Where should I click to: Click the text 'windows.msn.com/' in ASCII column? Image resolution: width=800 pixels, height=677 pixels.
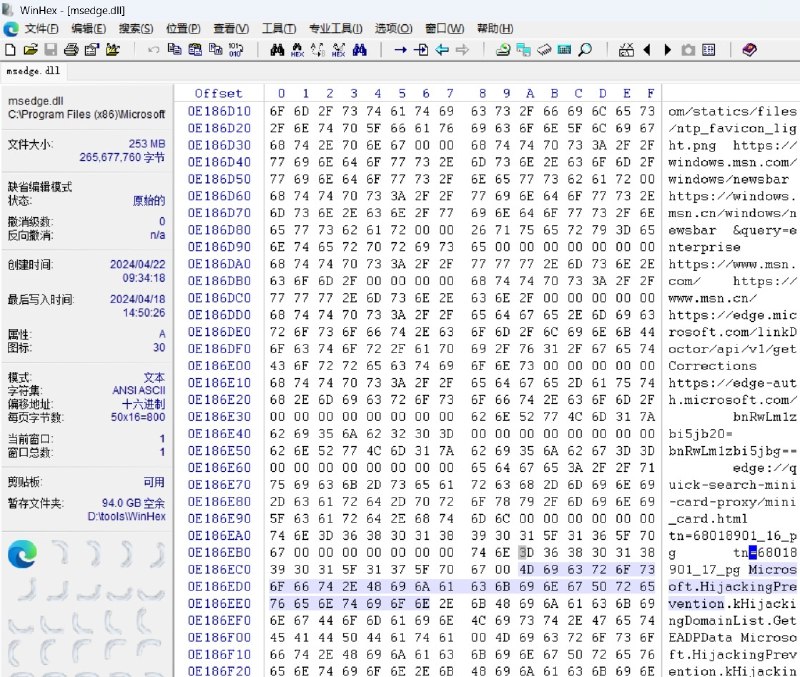pyautogui.click(x=733, y=162)
